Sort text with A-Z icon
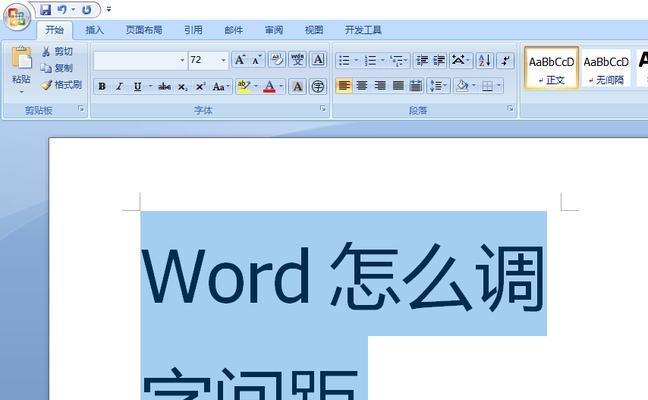This screenshot has width=648, height=400. [x=484, y=61]
